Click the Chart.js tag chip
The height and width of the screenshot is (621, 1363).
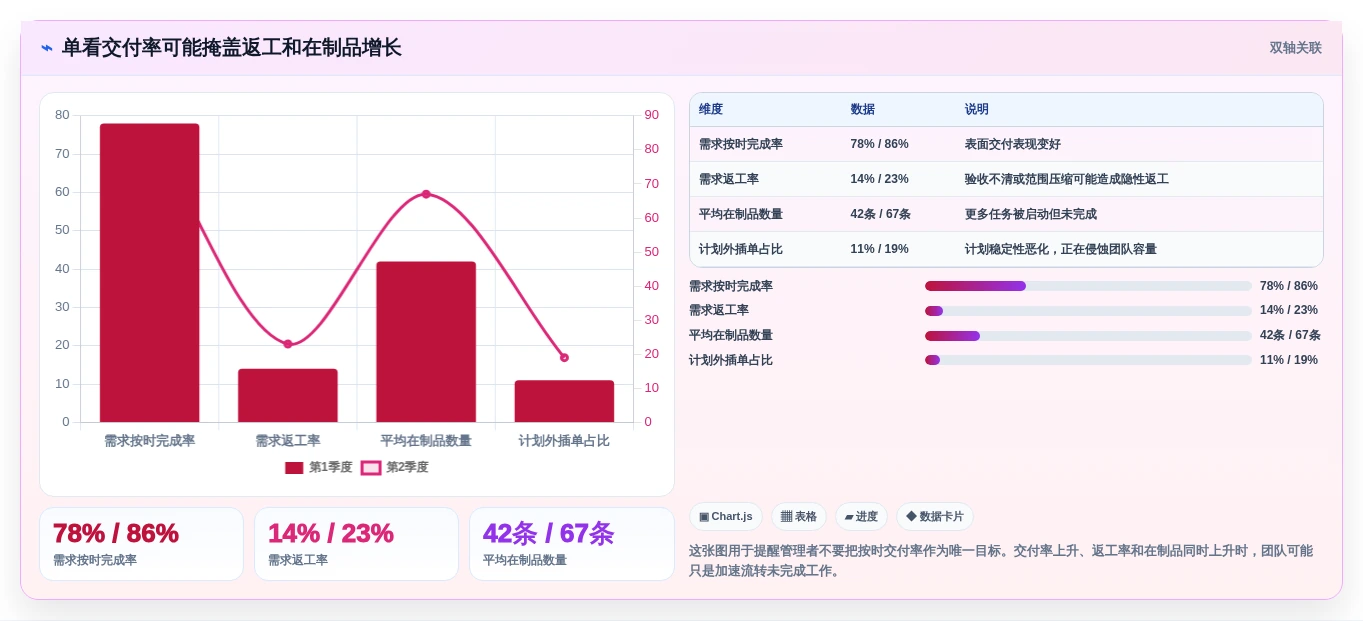click(726, 517)
